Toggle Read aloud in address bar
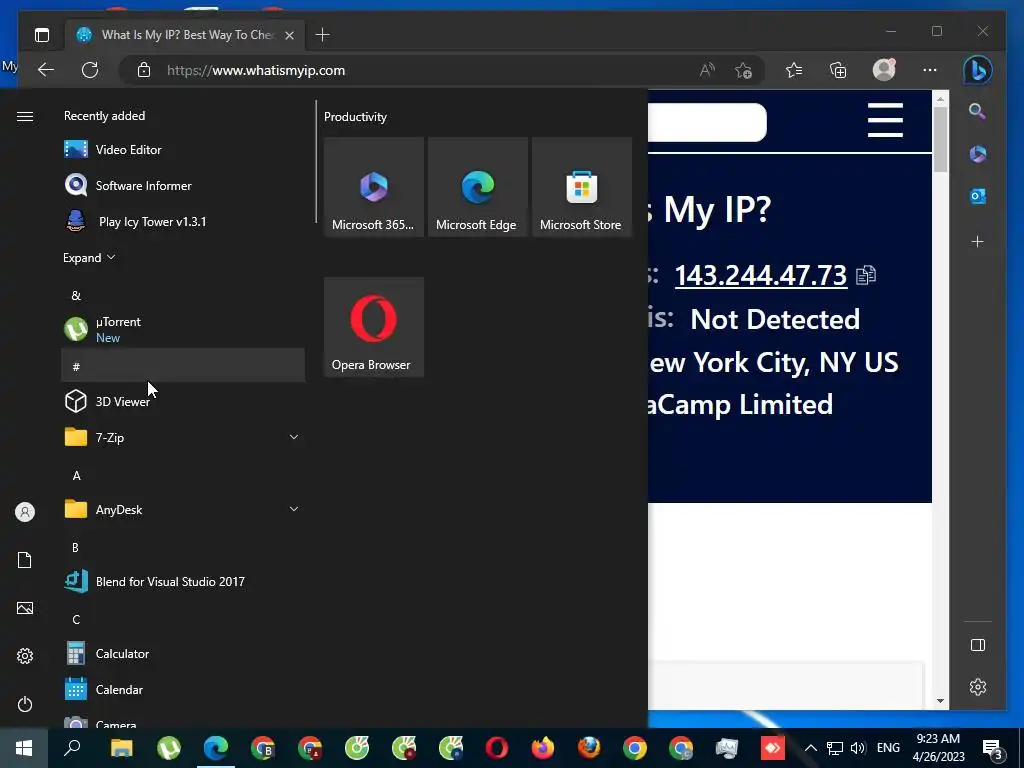Viewport: 1024px width, 768px height. point(707,70)
